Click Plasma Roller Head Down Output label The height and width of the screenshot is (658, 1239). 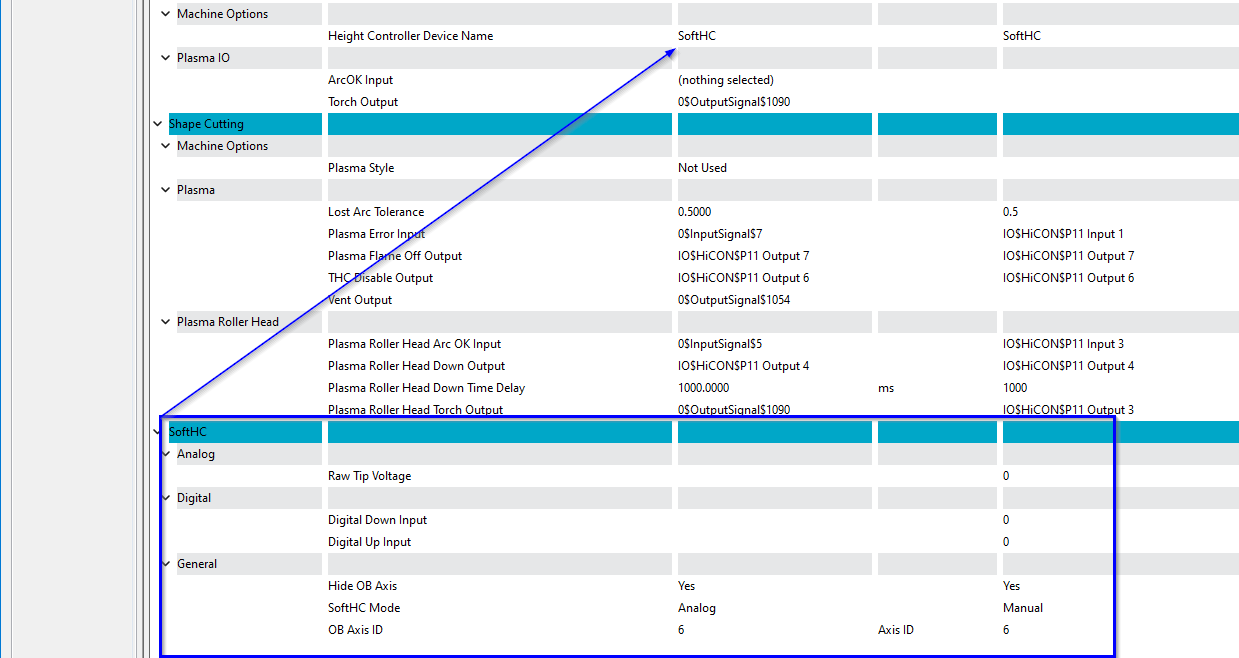(417, 366)
